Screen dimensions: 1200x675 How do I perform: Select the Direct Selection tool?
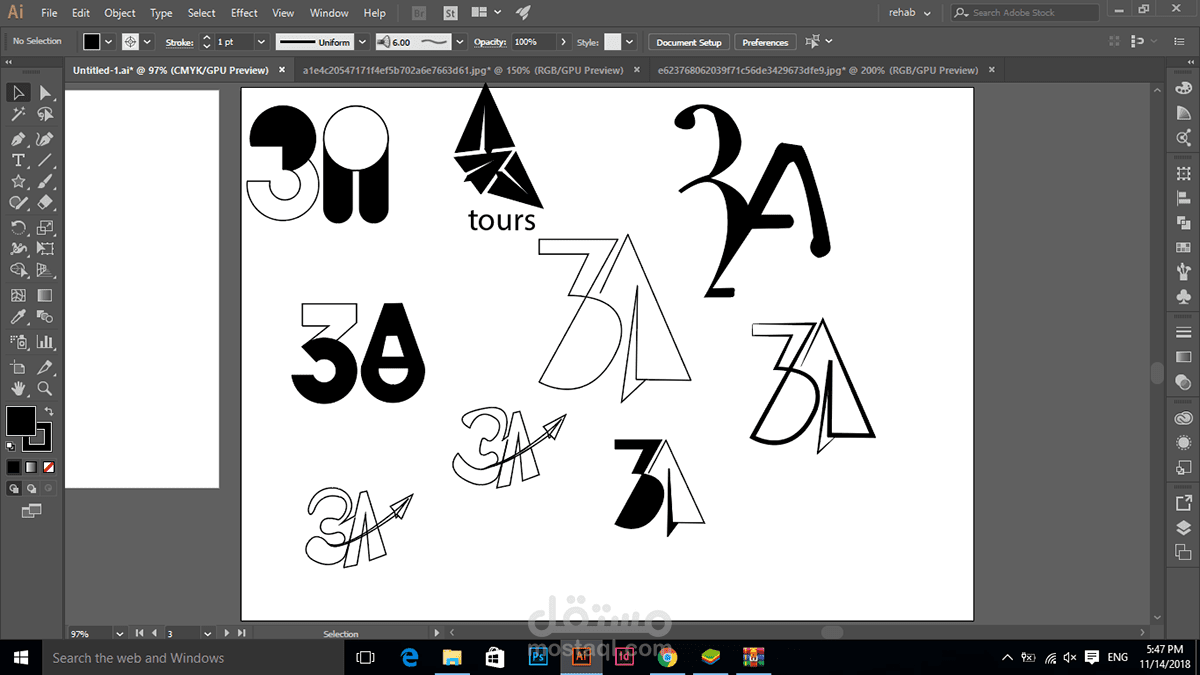click(45, 93)
